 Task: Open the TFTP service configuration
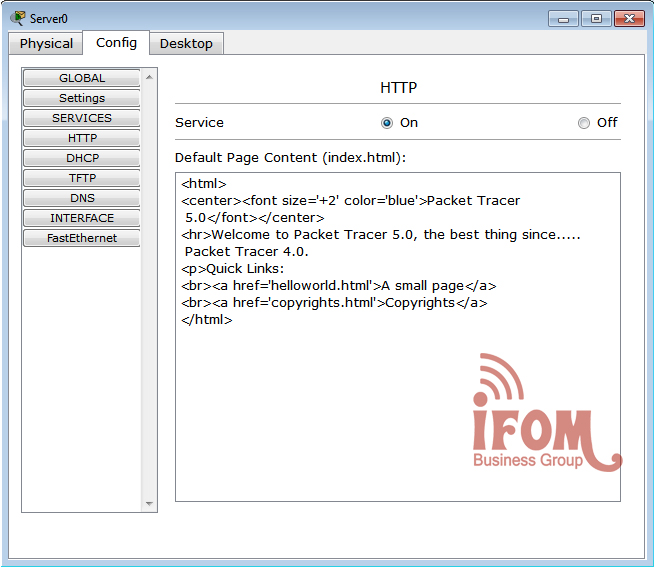[x=82, y=178]
